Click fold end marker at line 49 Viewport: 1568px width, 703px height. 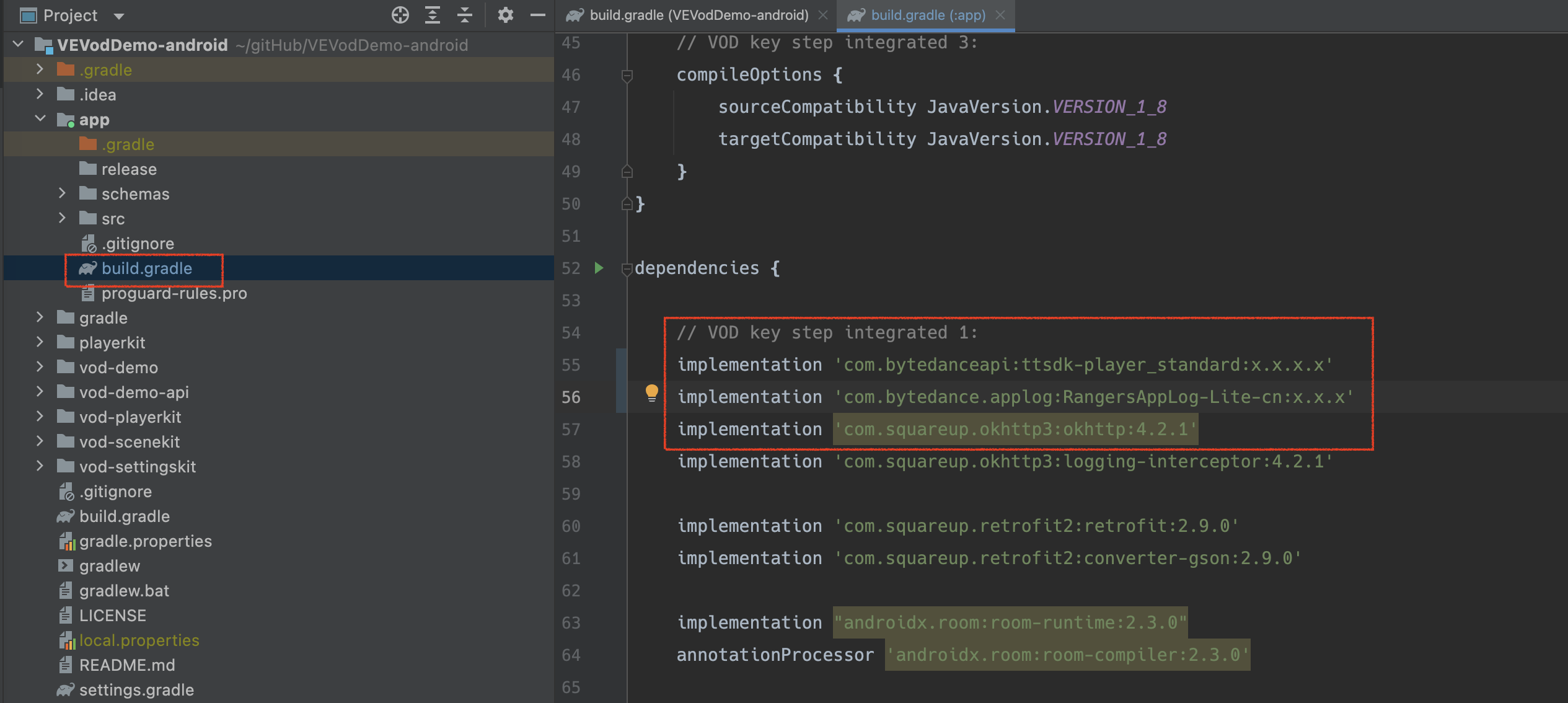pyautogui.click(x=627, y=171)
